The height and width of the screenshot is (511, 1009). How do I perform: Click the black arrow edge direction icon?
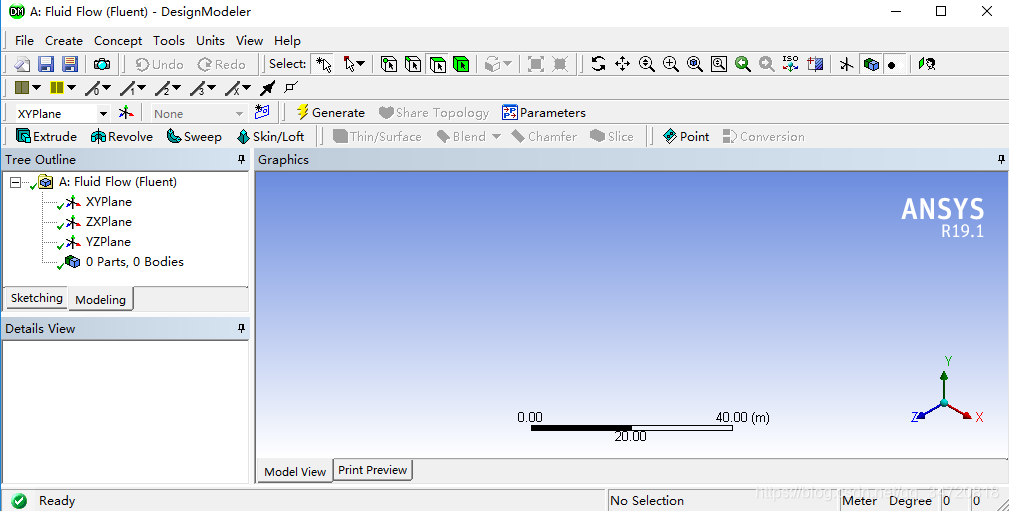(268, 88)
